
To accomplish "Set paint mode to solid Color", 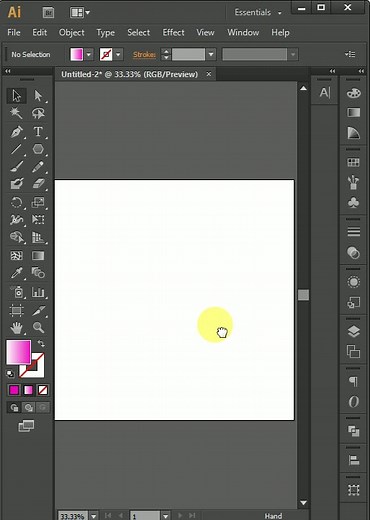I will [x=14, y=390].
